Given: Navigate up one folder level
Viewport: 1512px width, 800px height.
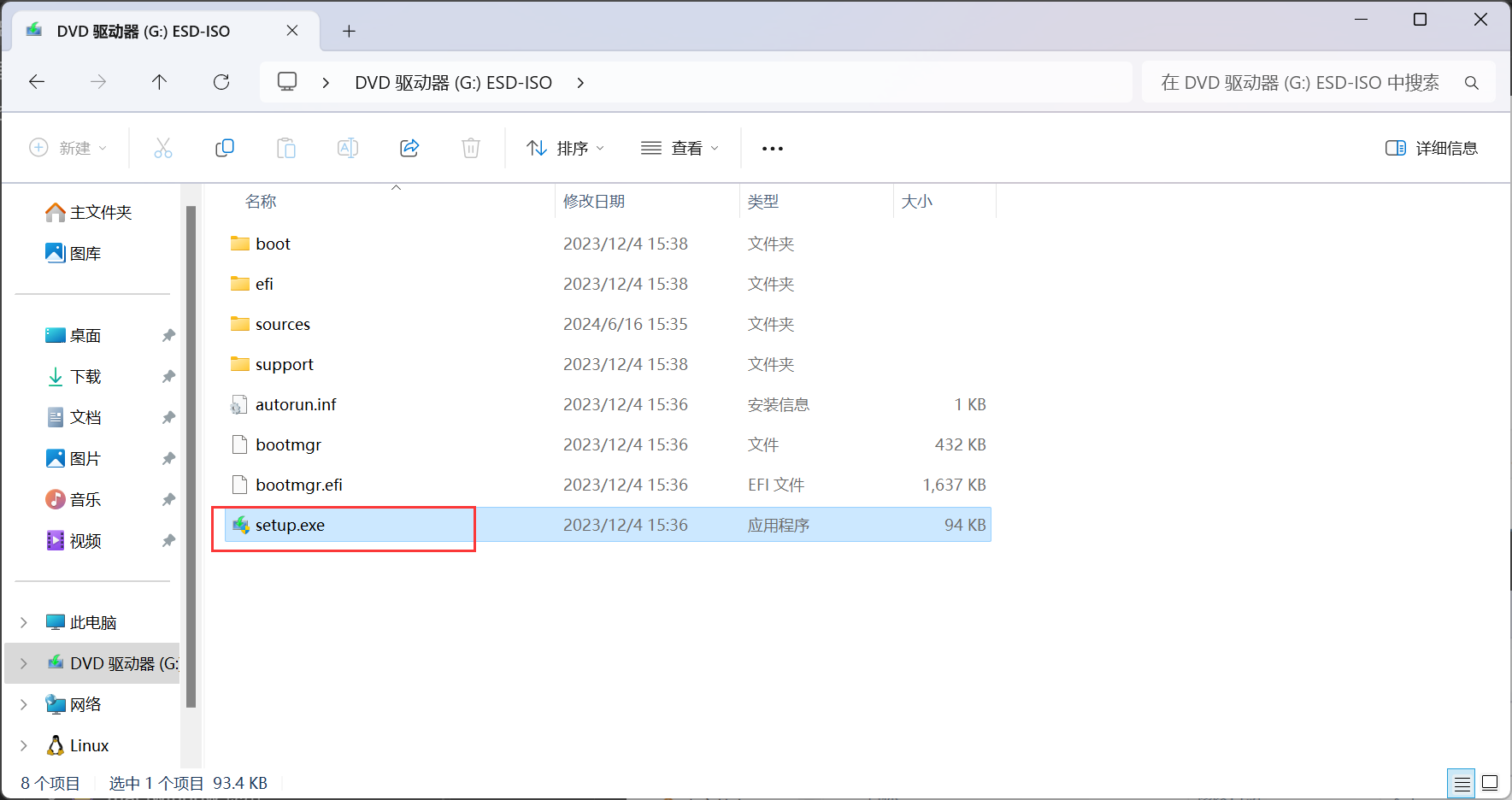Looking at the screenshot, I should click(x=159, y=82).
